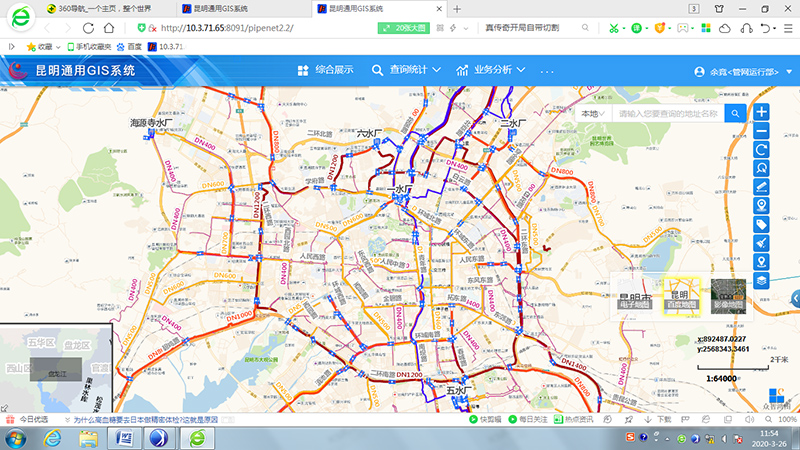Open the 10.3.71 bookmark

(165, 47)
